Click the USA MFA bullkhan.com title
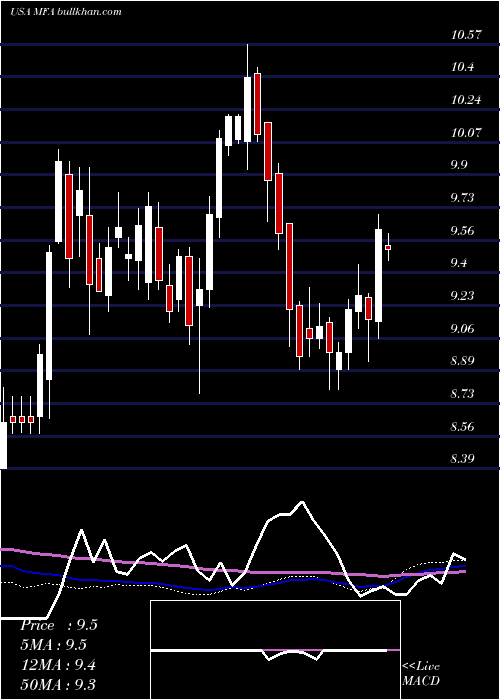Viewport: 500px width, 700px height. tap(66, 12)
